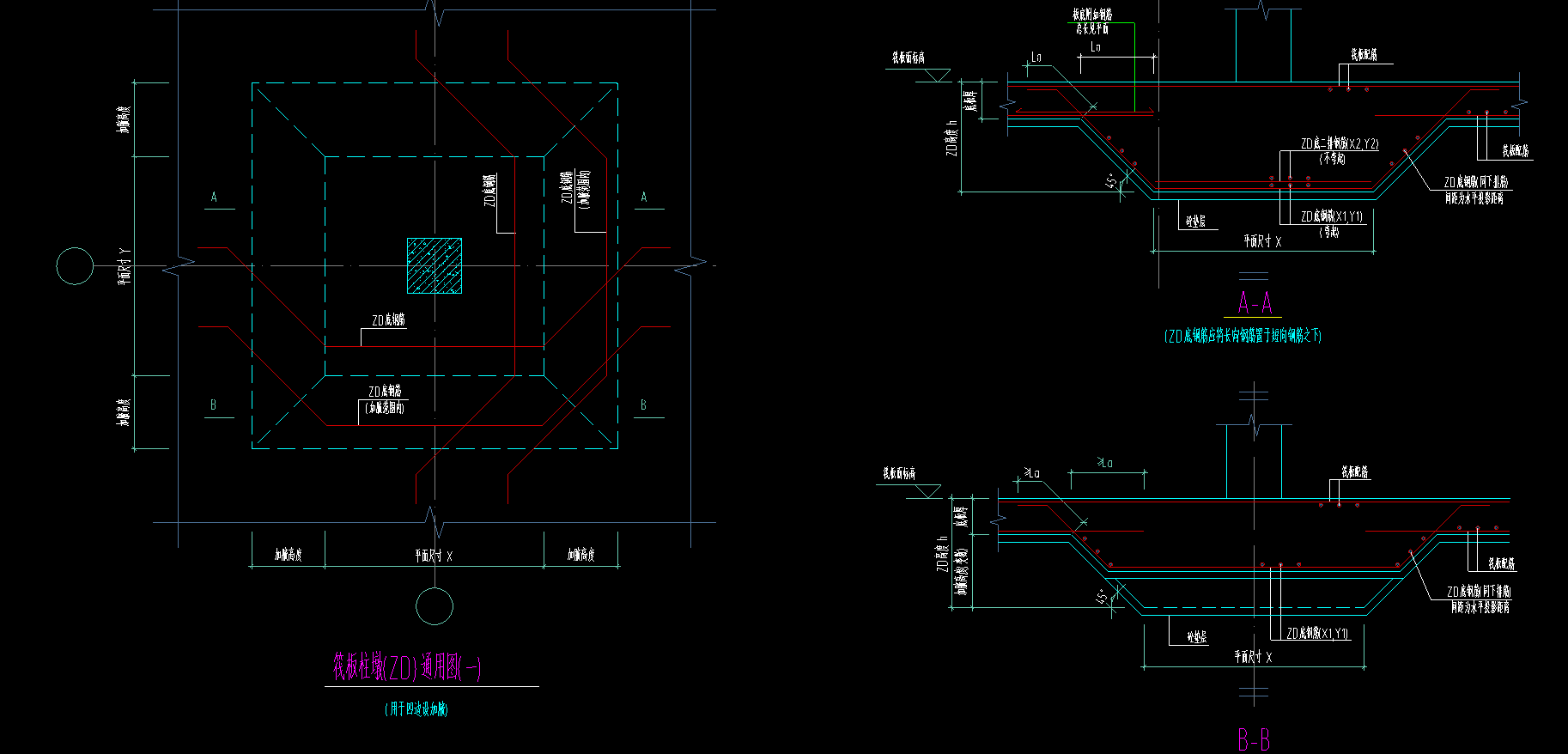Select the 板底附加钢筋 label above A-A
The height and width of the screenshot is (754, 1568).
click(1092, 15)
